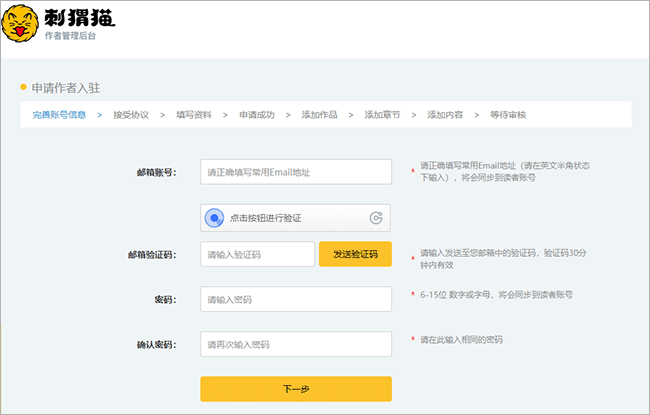This screenshot has height=415, width=650.
Task: Click the yellow dot beside 申请作者入驻
Action: [24, 87]
